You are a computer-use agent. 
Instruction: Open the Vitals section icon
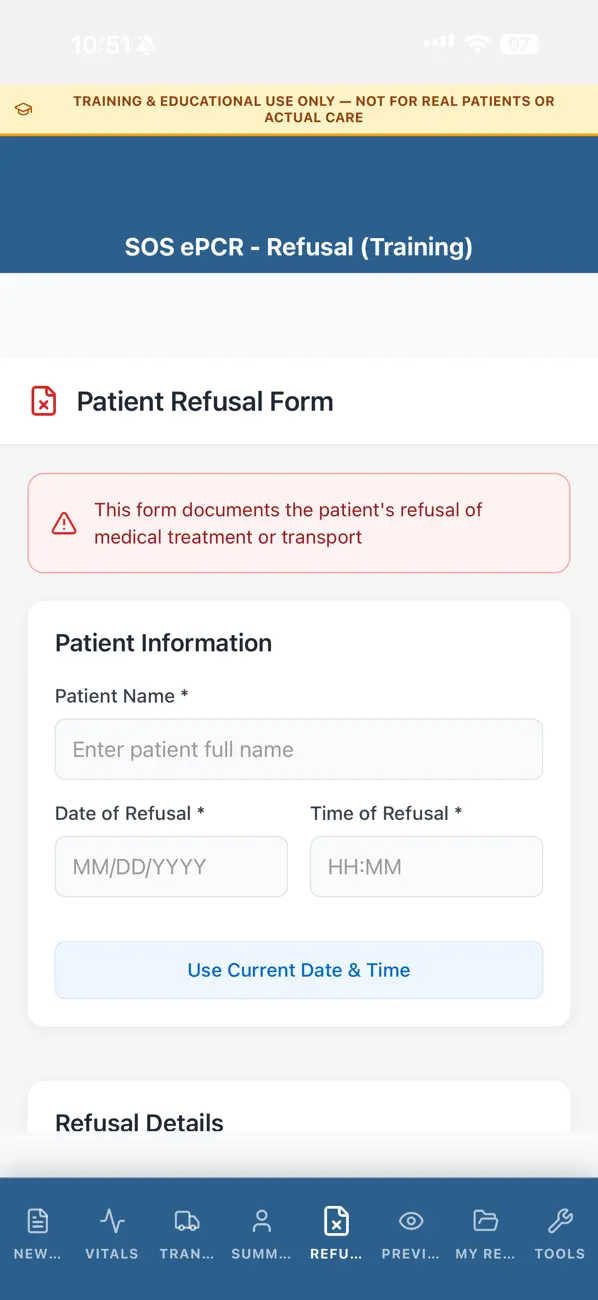coord(111,1220)
